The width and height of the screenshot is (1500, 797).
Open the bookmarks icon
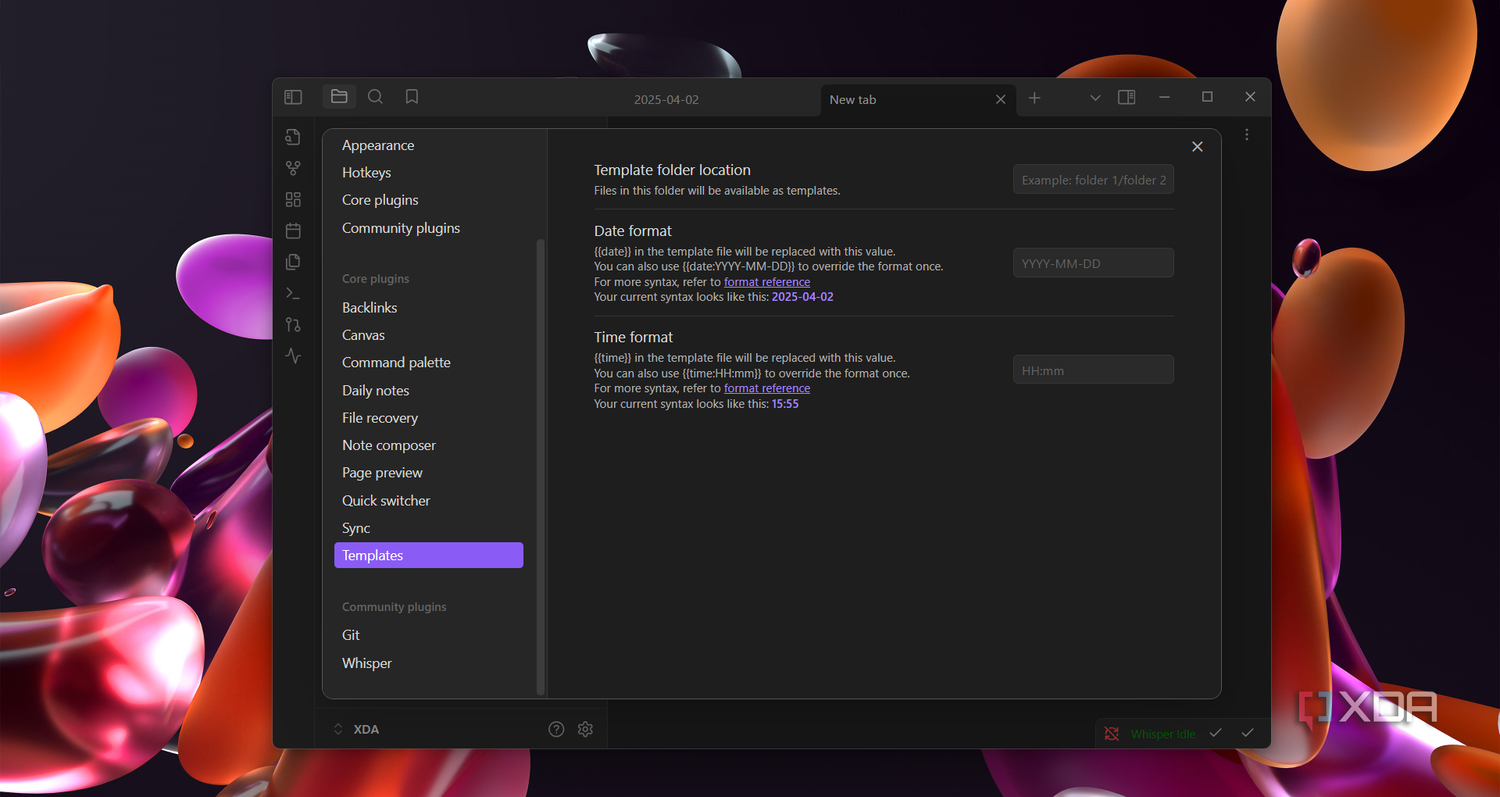412,97
